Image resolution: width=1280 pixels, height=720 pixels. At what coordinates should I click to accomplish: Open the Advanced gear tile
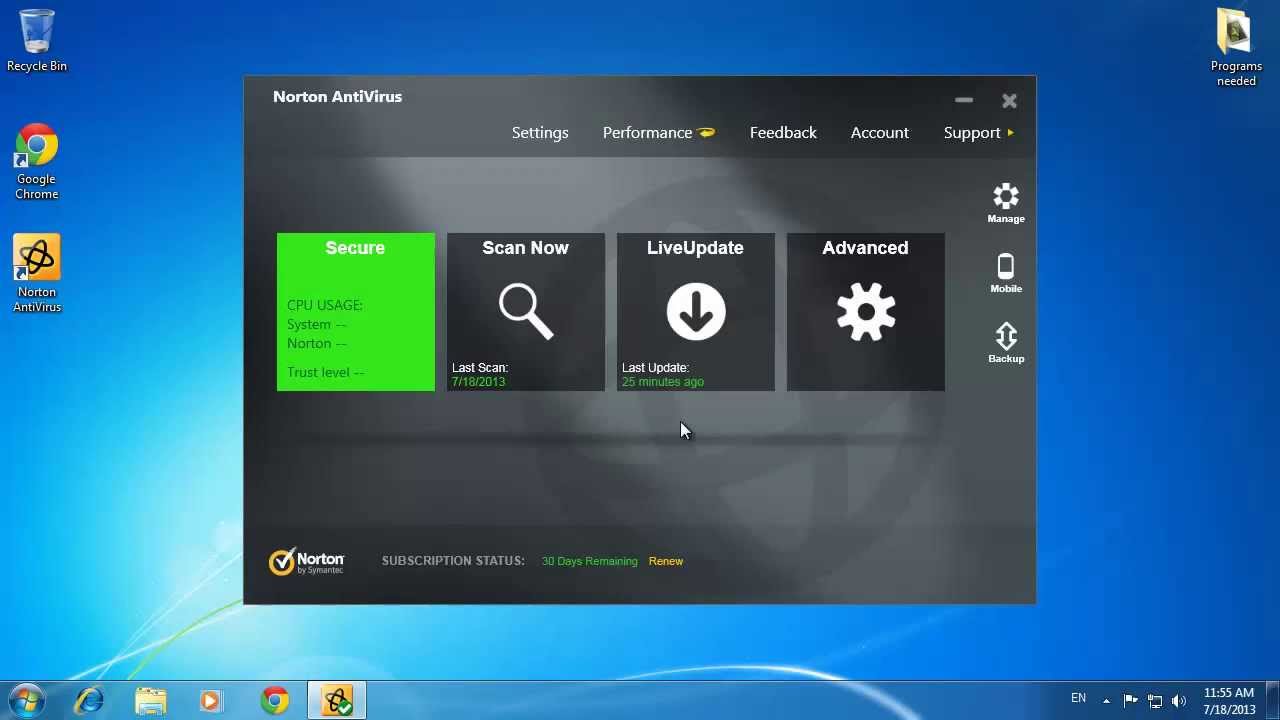point(866,312)
